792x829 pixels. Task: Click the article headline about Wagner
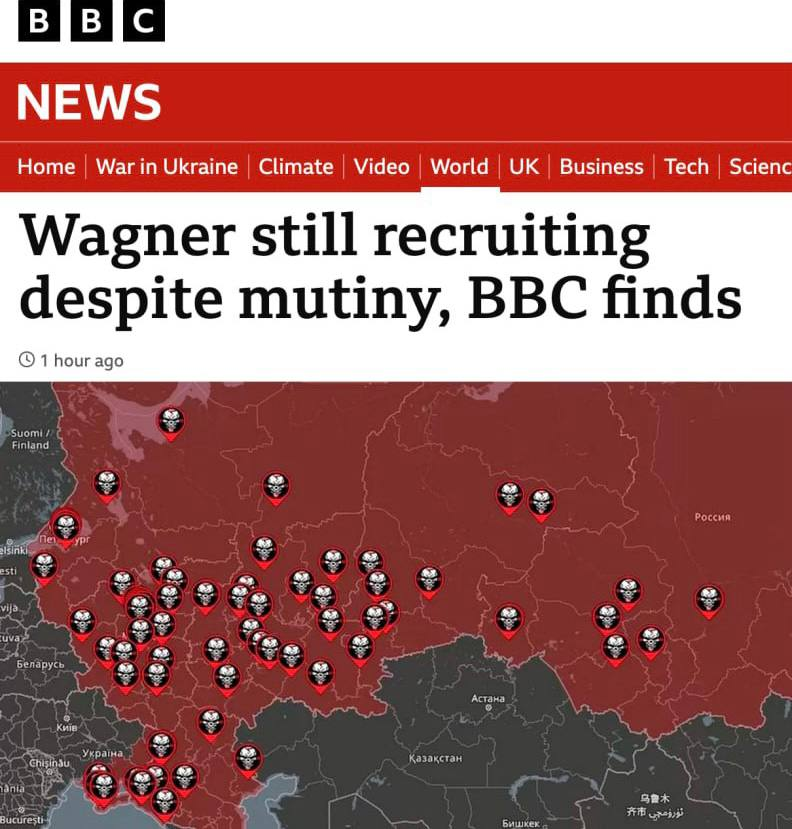tap(380, 267)
